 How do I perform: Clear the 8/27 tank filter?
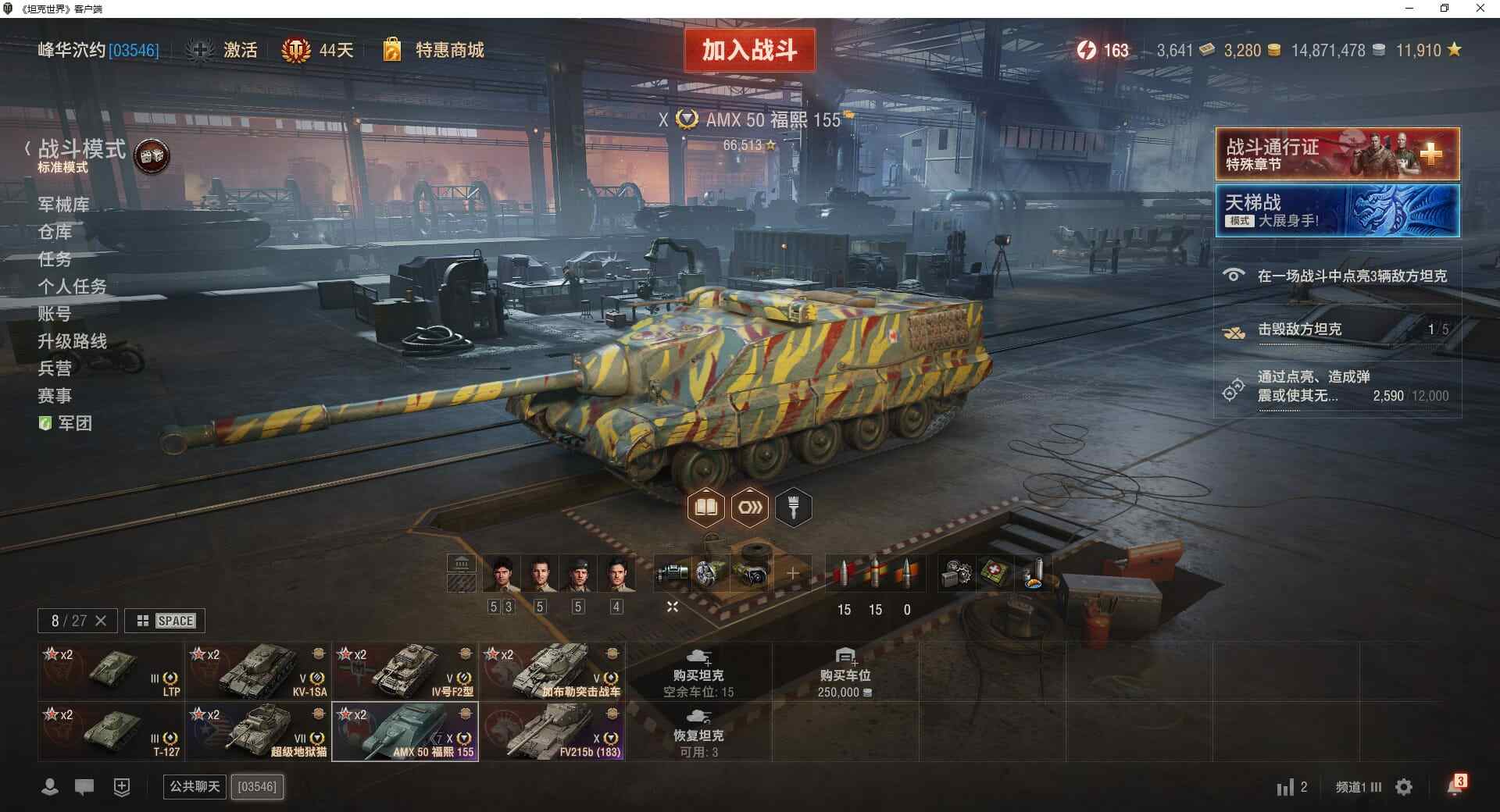tap(101, 621)
